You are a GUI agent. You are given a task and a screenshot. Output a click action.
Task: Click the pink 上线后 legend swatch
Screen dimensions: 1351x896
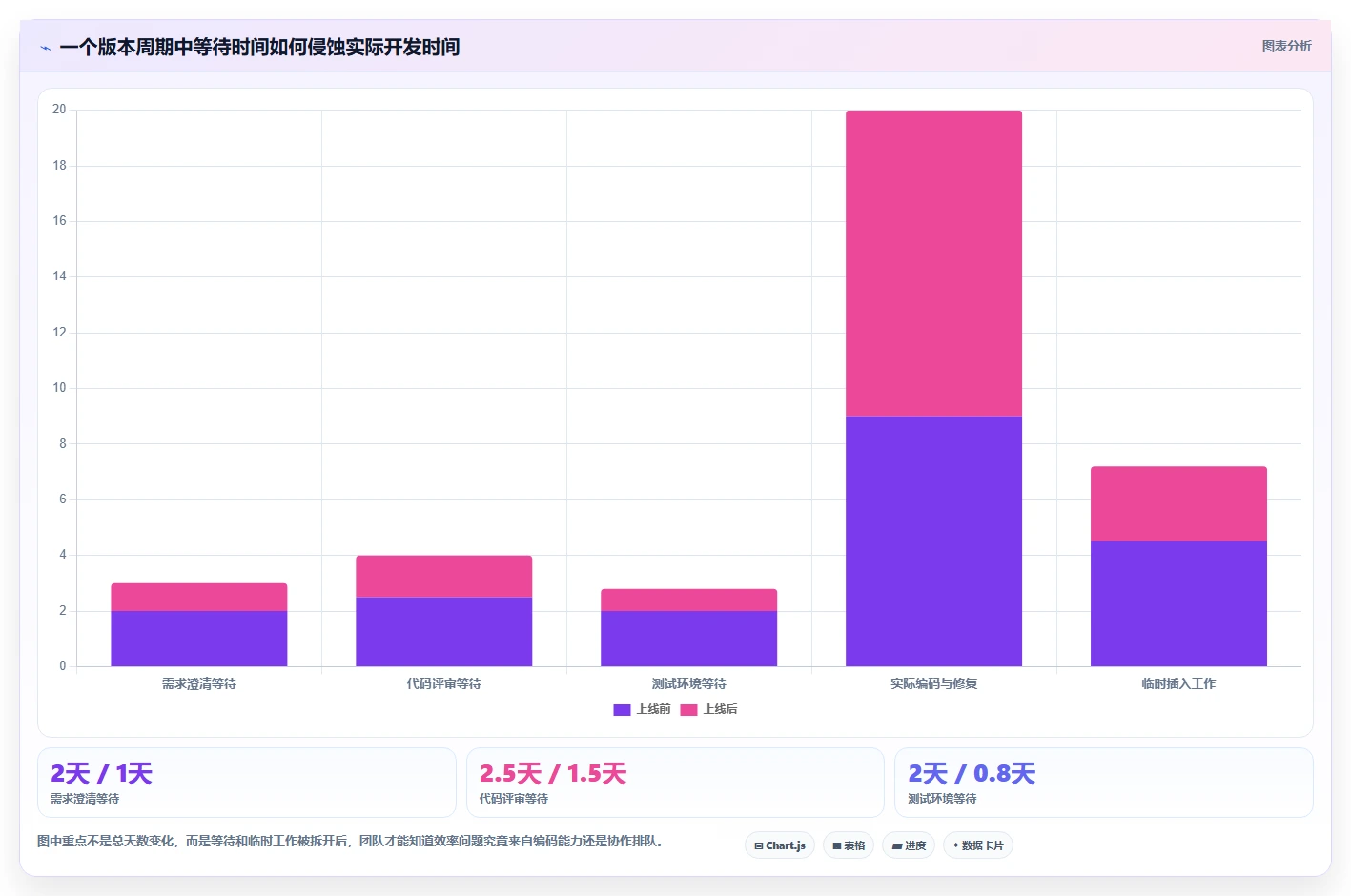pos(688,710)
